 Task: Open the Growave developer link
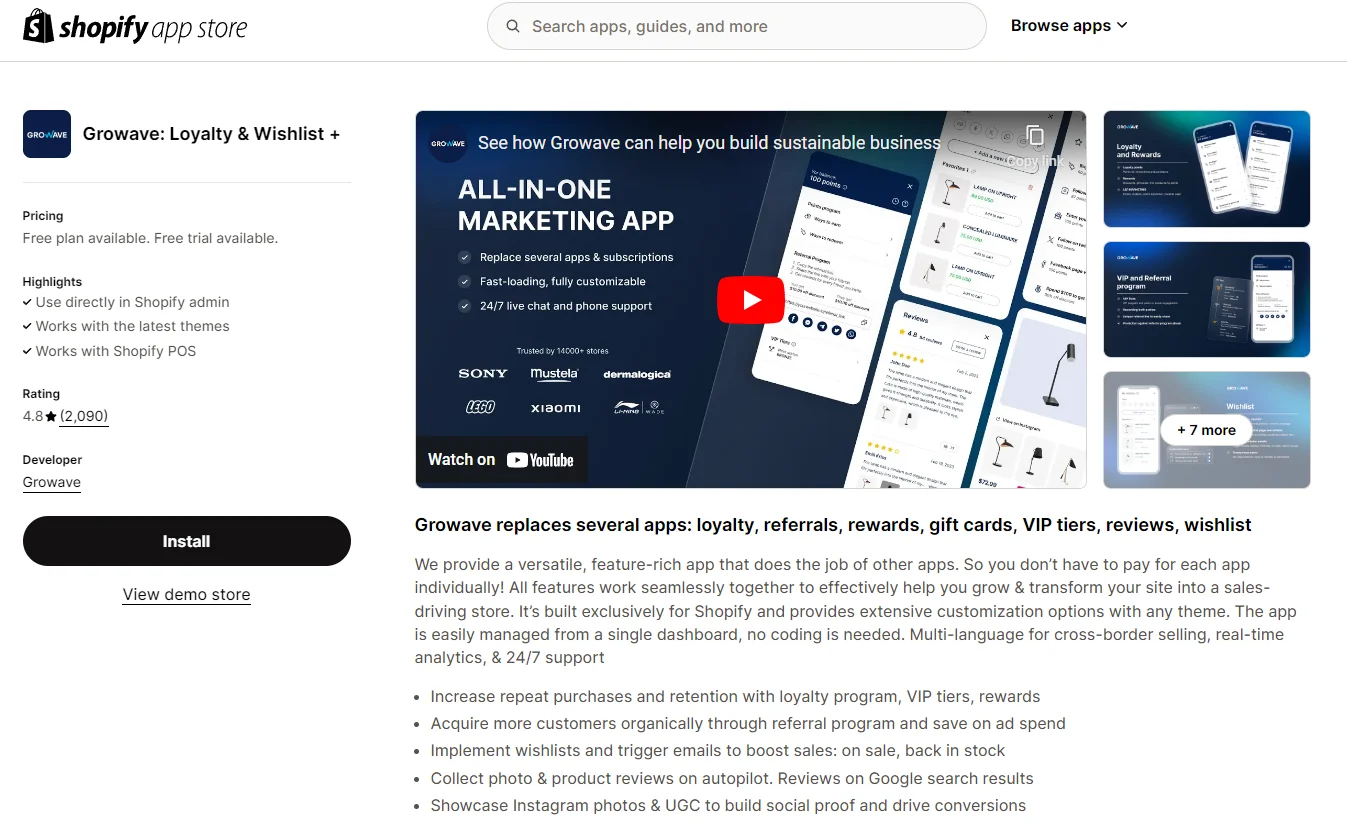52,482
